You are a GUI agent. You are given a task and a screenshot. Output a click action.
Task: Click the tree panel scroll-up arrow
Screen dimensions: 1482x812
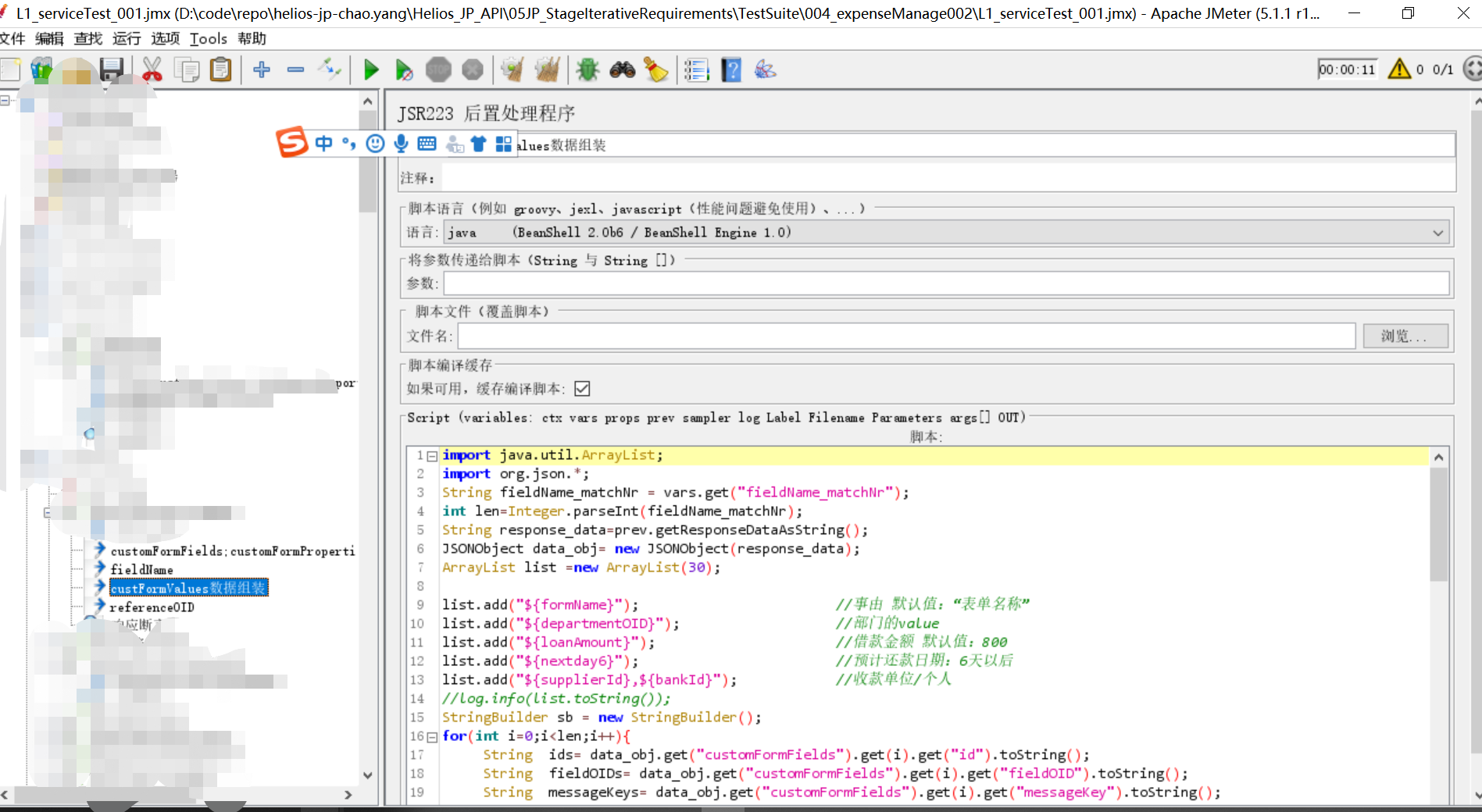(x=368, y=101)
